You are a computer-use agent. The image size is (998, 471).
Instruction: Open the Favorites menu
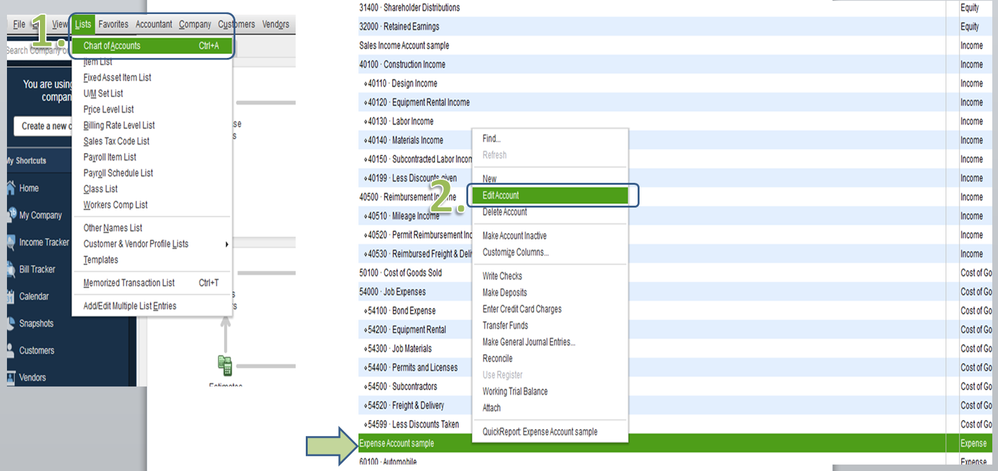point(114,24)
